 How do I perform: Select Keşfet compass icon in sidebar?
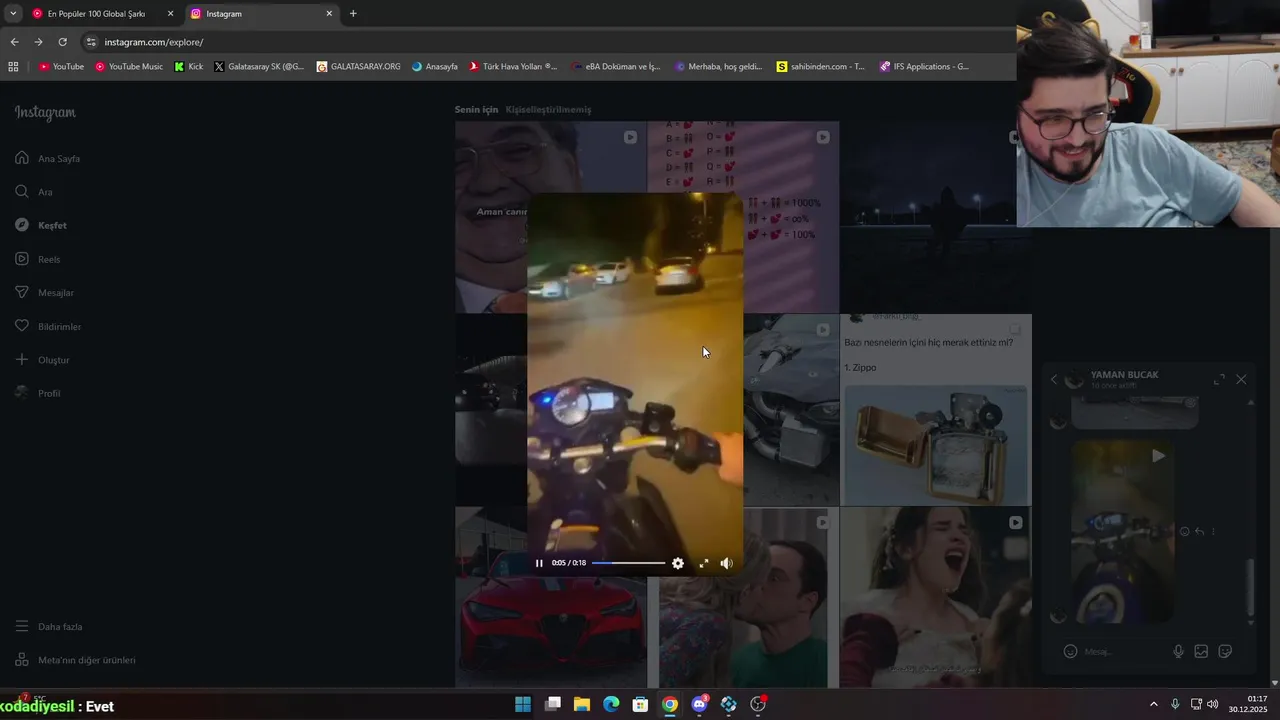tap(21, 225)
